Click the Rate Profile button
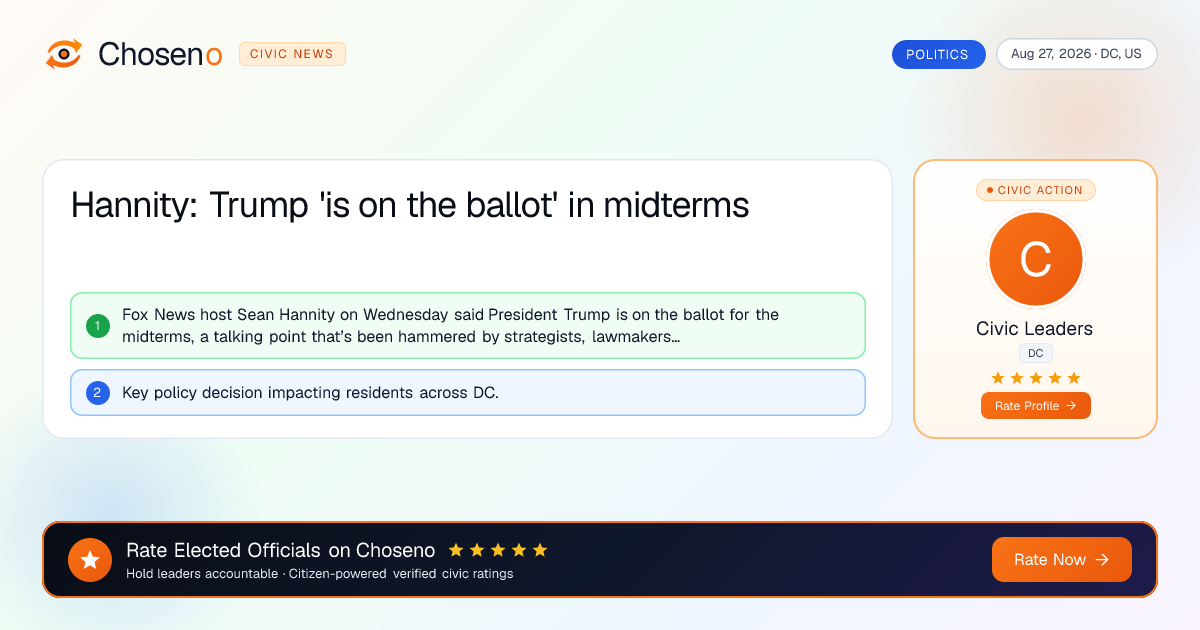This screenshot has height=630, width=1200. (x=1036, y=406)
